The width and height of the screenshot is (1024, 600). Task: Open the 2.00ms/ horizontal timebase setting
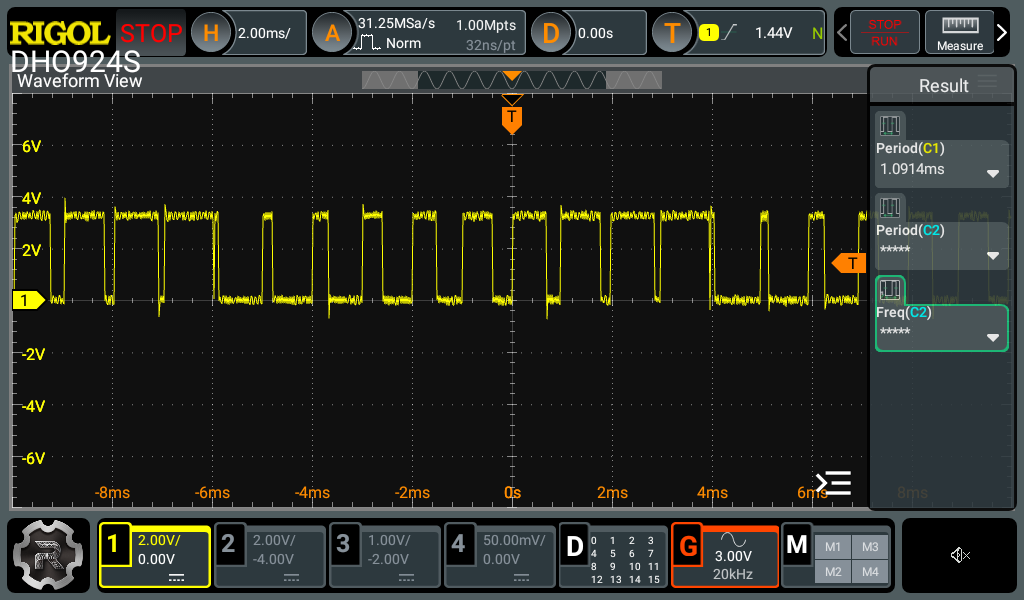tap(264, 33)
